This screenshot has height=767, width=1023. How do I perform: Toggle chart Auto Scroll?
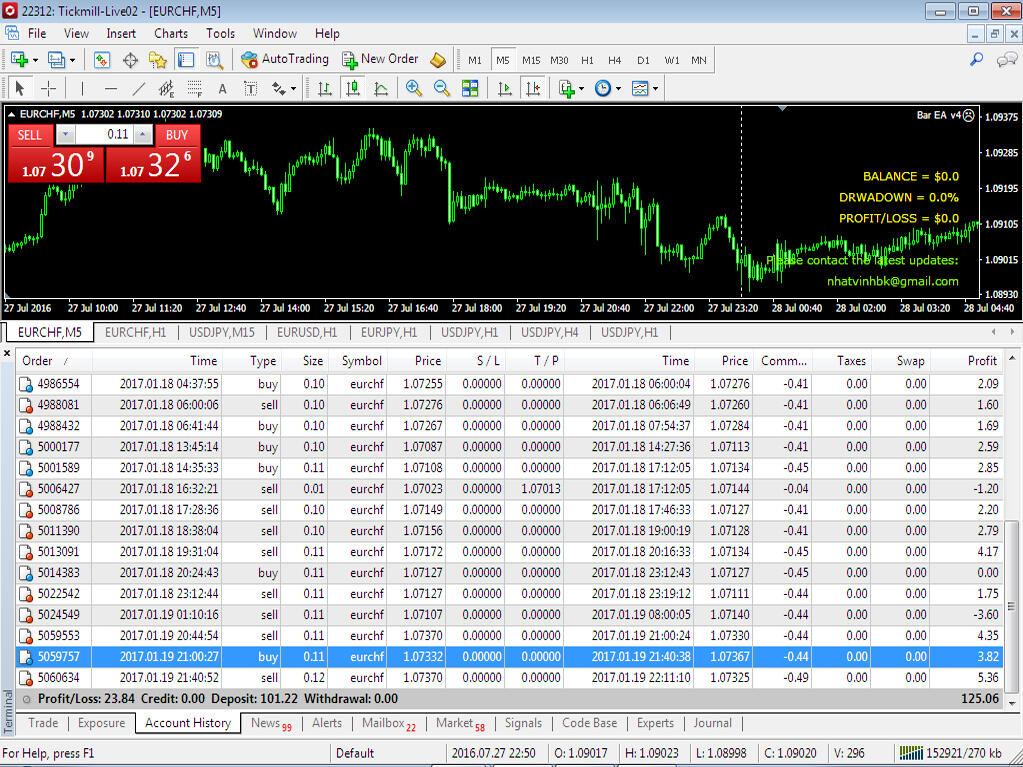pyautogui.click(x=504, y=88)
